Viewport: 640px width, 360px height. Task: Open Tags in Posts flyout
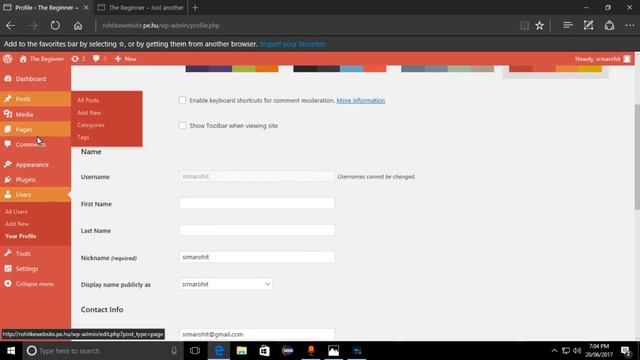click(x=83, y=137)
